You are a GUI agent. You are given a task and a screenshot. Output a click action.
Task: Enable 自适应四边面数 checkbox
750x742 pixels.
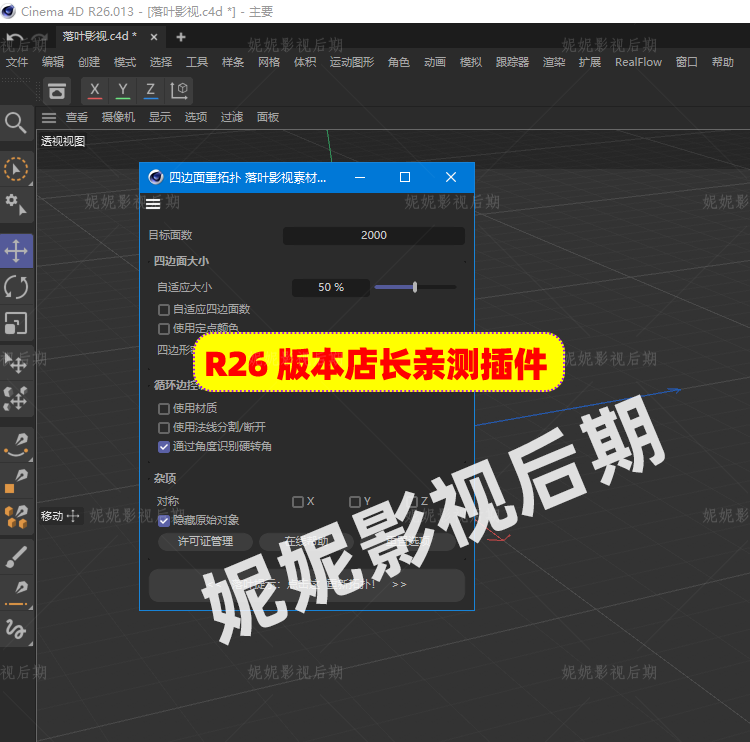[x=164, y=310]
